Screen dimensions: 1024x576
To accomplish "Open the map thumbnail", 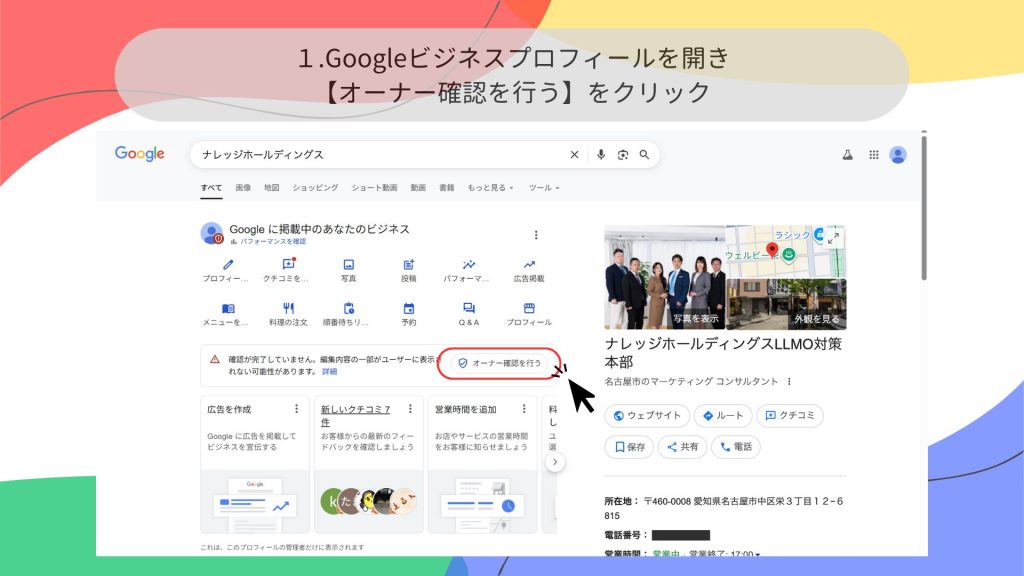I will point(785,251).
